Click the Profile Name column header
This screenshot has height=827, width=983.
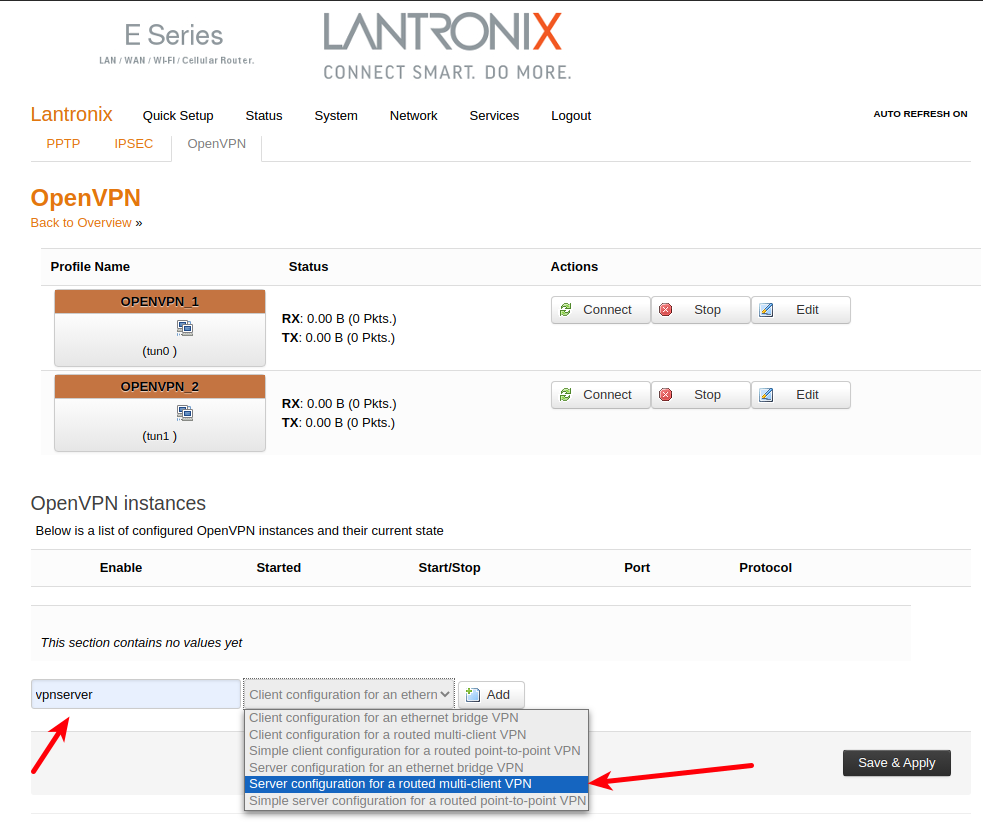[90, 266]
